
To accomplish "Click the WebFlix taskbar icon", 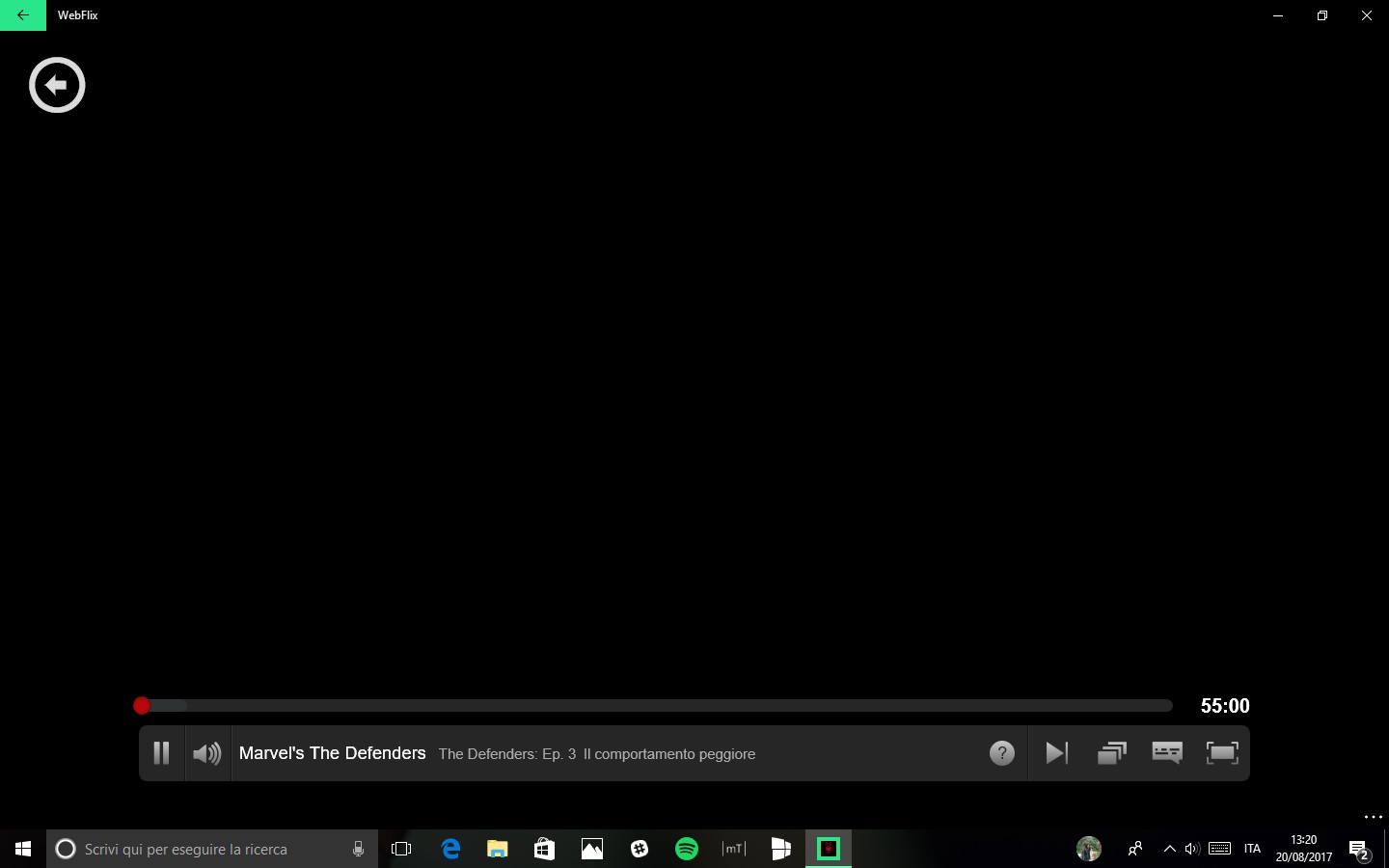I will pyautogui.click(x=829, y=849).
